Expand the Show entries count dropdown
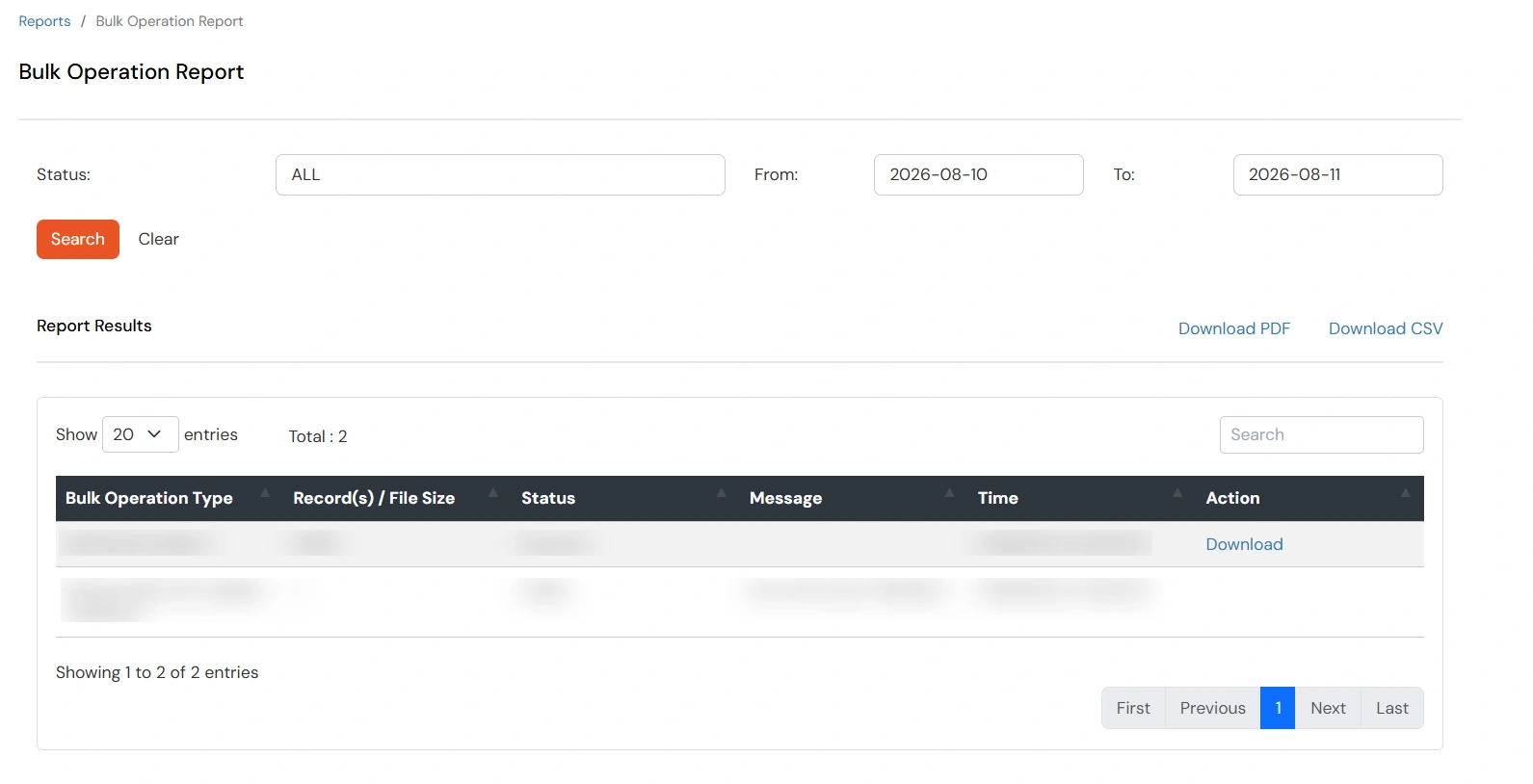This screenshot has height=784, width=1533. tap(141, 434)
